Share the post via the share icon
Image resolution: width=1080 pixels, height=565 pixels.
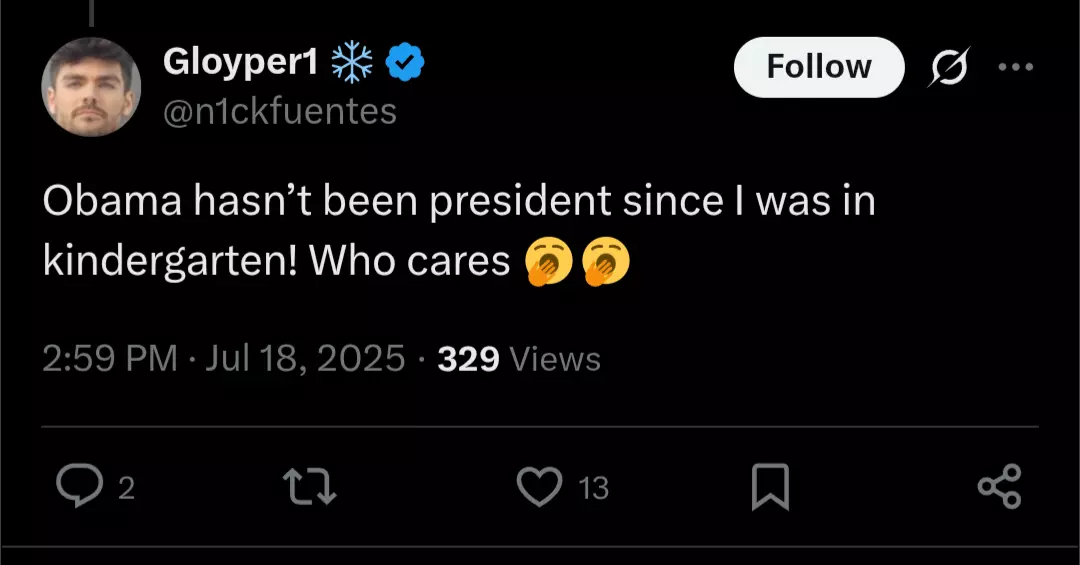tap(999, 486)
